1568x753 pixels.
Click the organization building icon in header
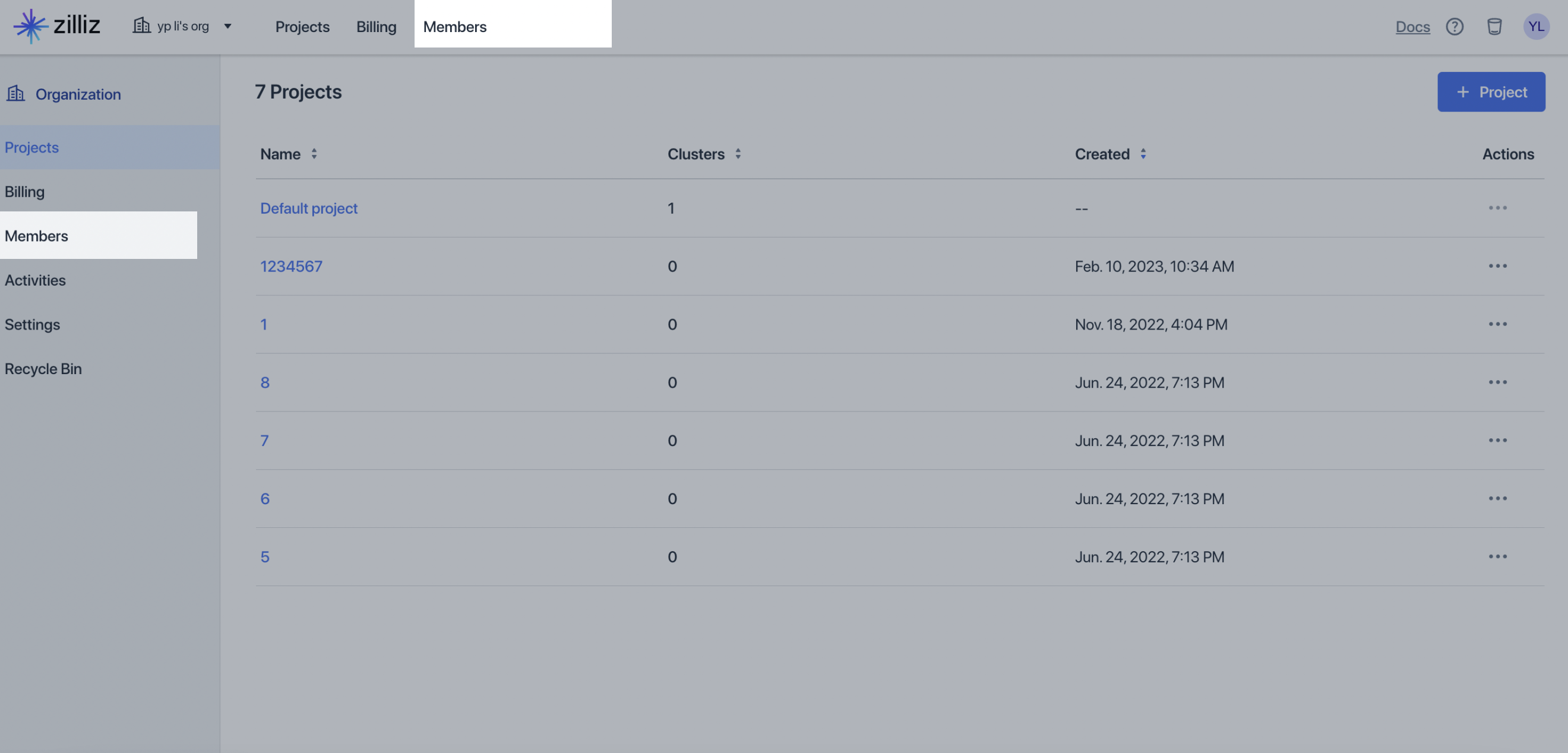pos(141,26)
